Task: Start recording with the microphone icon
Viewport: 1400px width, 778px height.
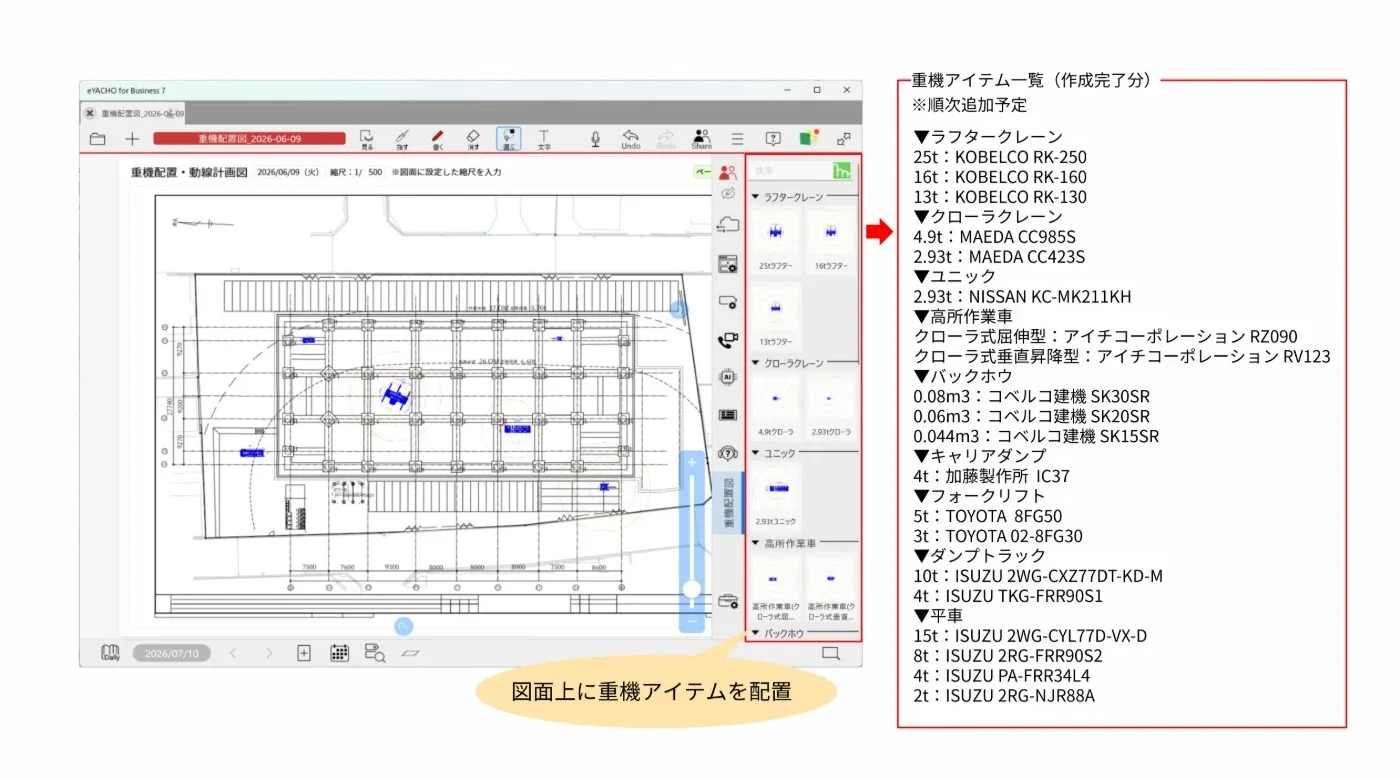Action: tap(595, 139)
